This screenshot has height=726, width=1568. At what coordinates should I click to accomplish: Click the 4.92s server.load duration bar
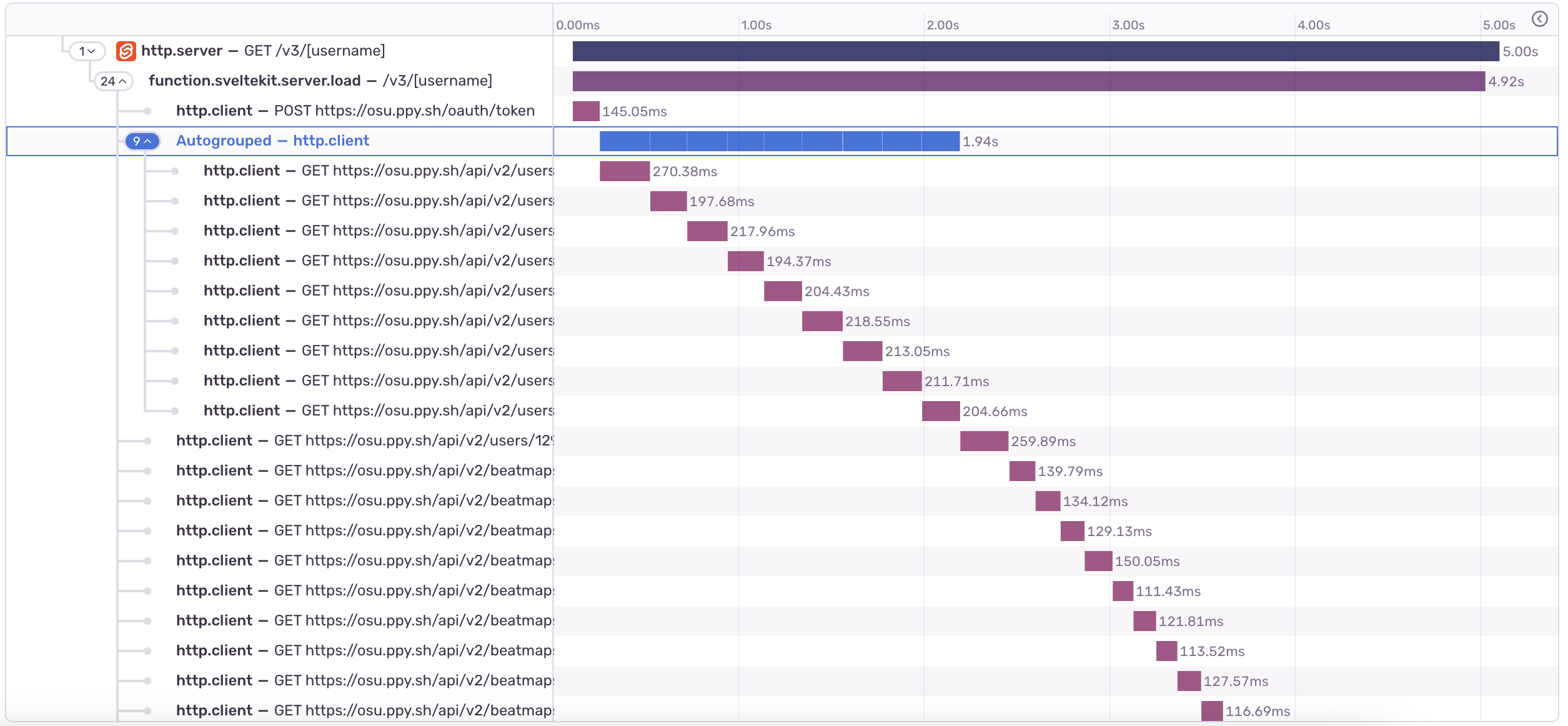pyautogui.click(x=1029, y=81)
